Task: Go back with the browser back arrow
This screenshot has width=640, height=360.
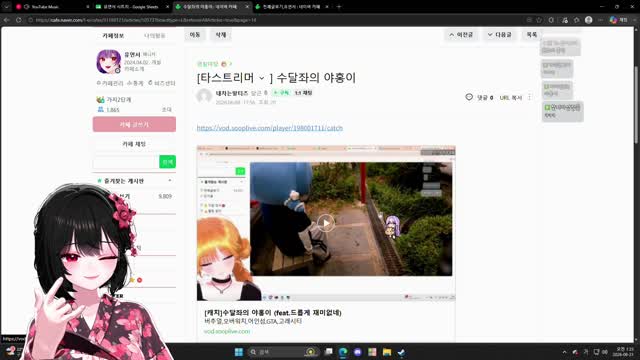Action: (x=7, y=20)
